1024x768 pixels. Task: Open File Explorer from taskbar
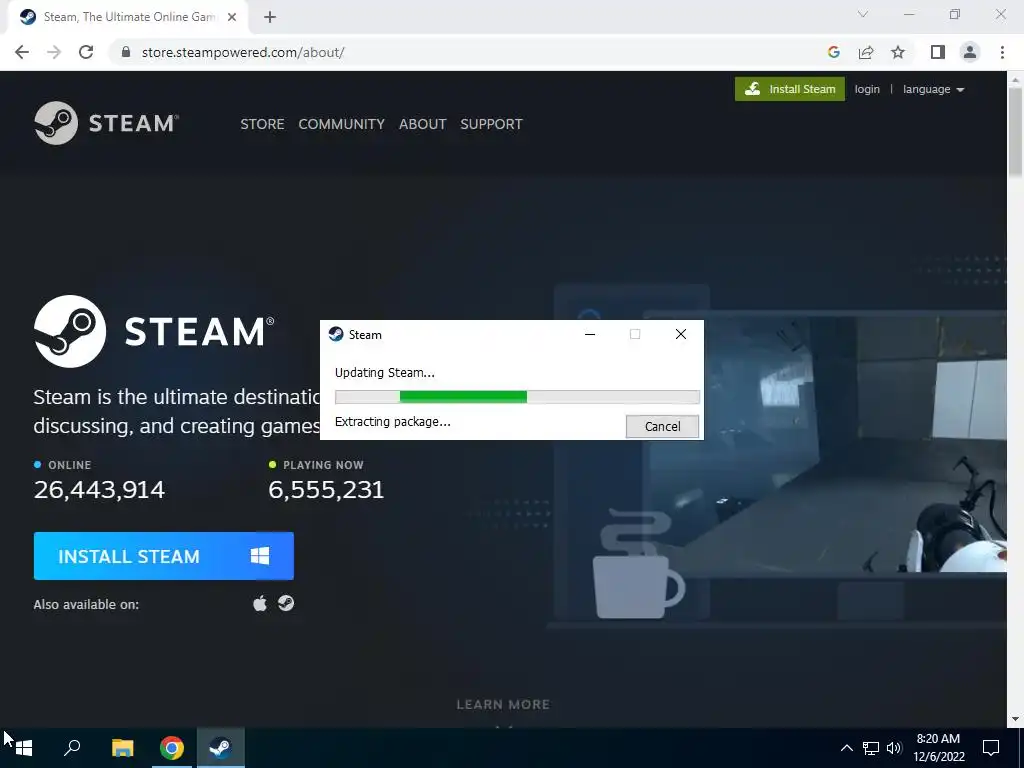[122, 748]
